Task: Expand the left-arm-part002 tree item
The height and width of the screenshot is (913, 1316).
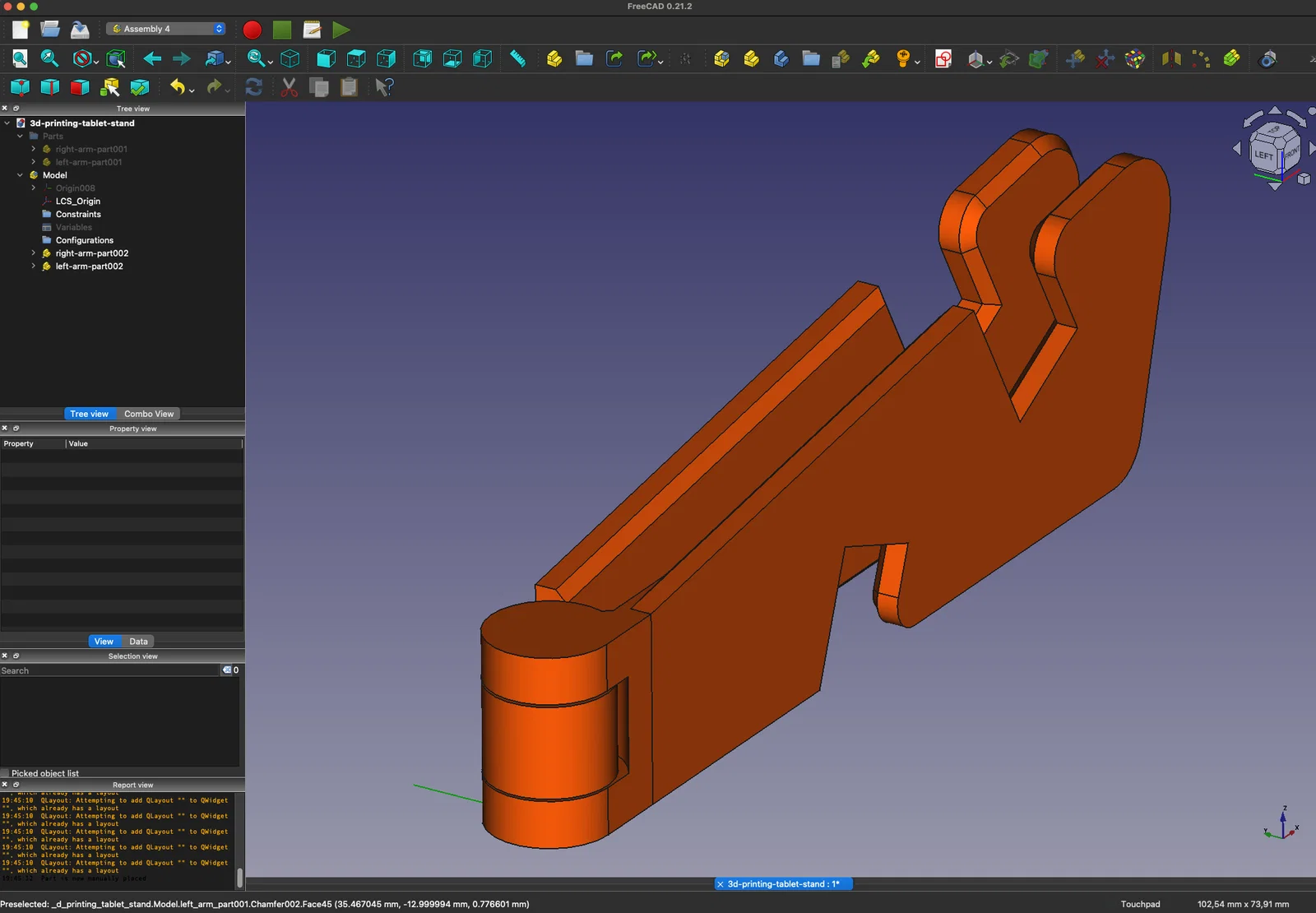Action: [x=34, y=266]
